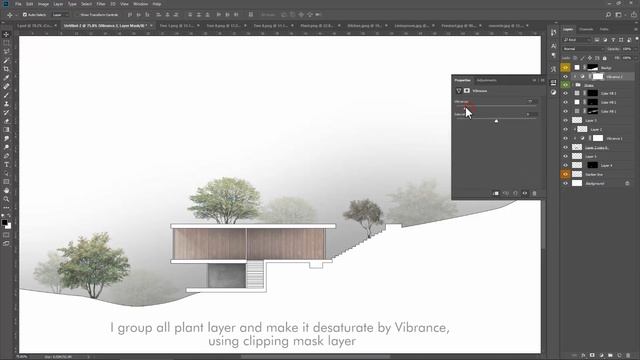The image size is (640, 360).
Task: Select the Eyedropper tool
Action: (6, 78)
